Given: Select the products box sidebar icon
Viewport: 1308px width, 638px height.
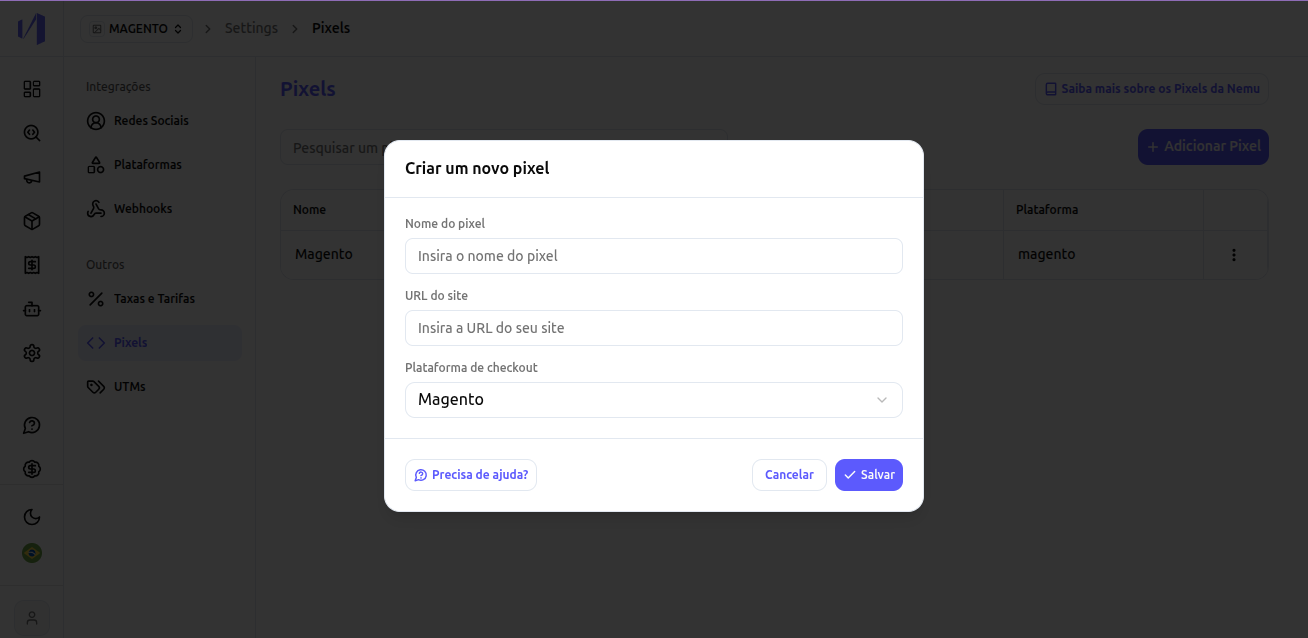Looking at the screenshot, I should click(32, 221).
